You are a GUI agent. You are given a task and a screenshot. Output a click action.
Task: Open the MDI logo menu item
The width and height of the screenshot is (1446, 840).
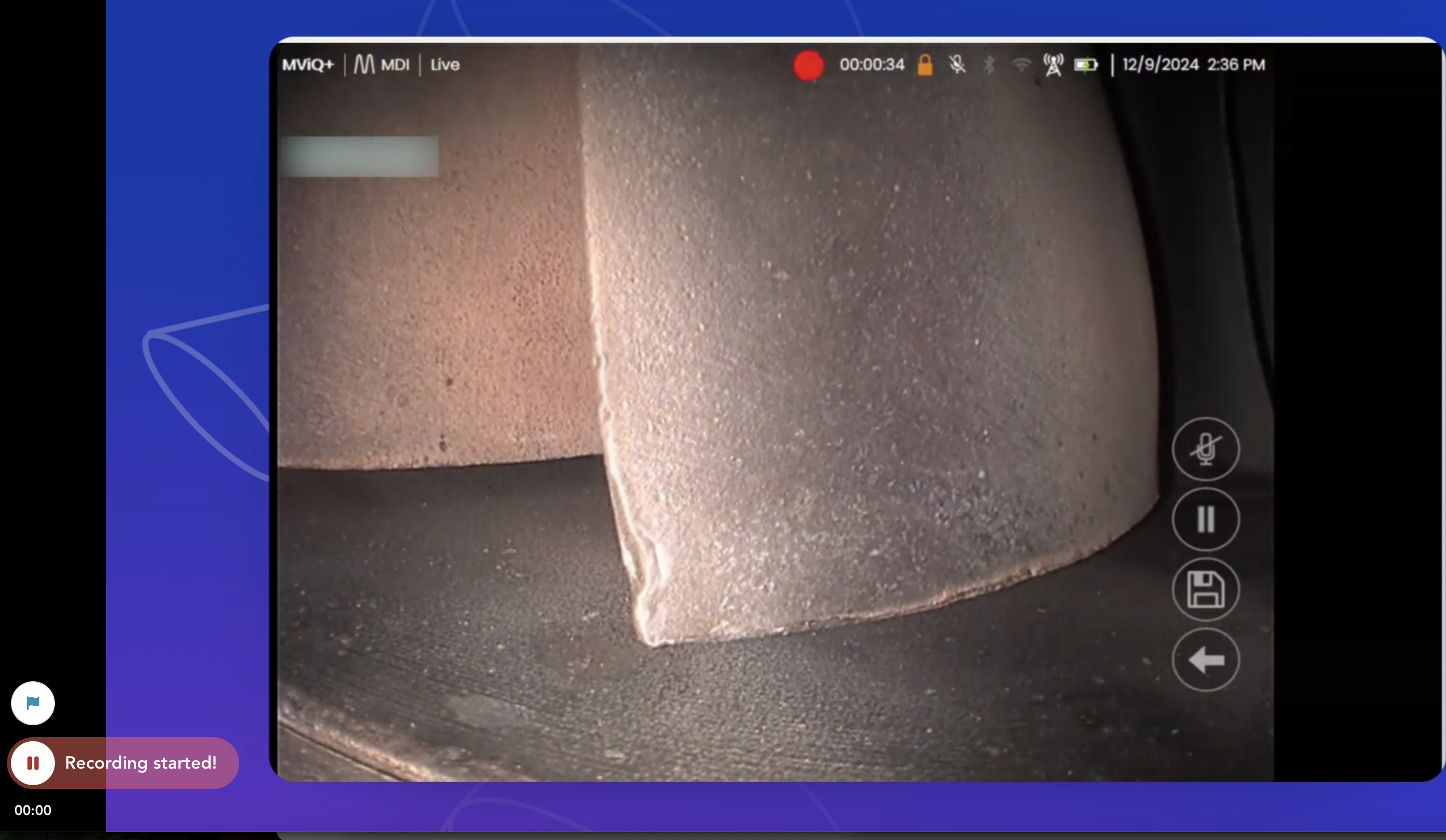tap(381, 64)
